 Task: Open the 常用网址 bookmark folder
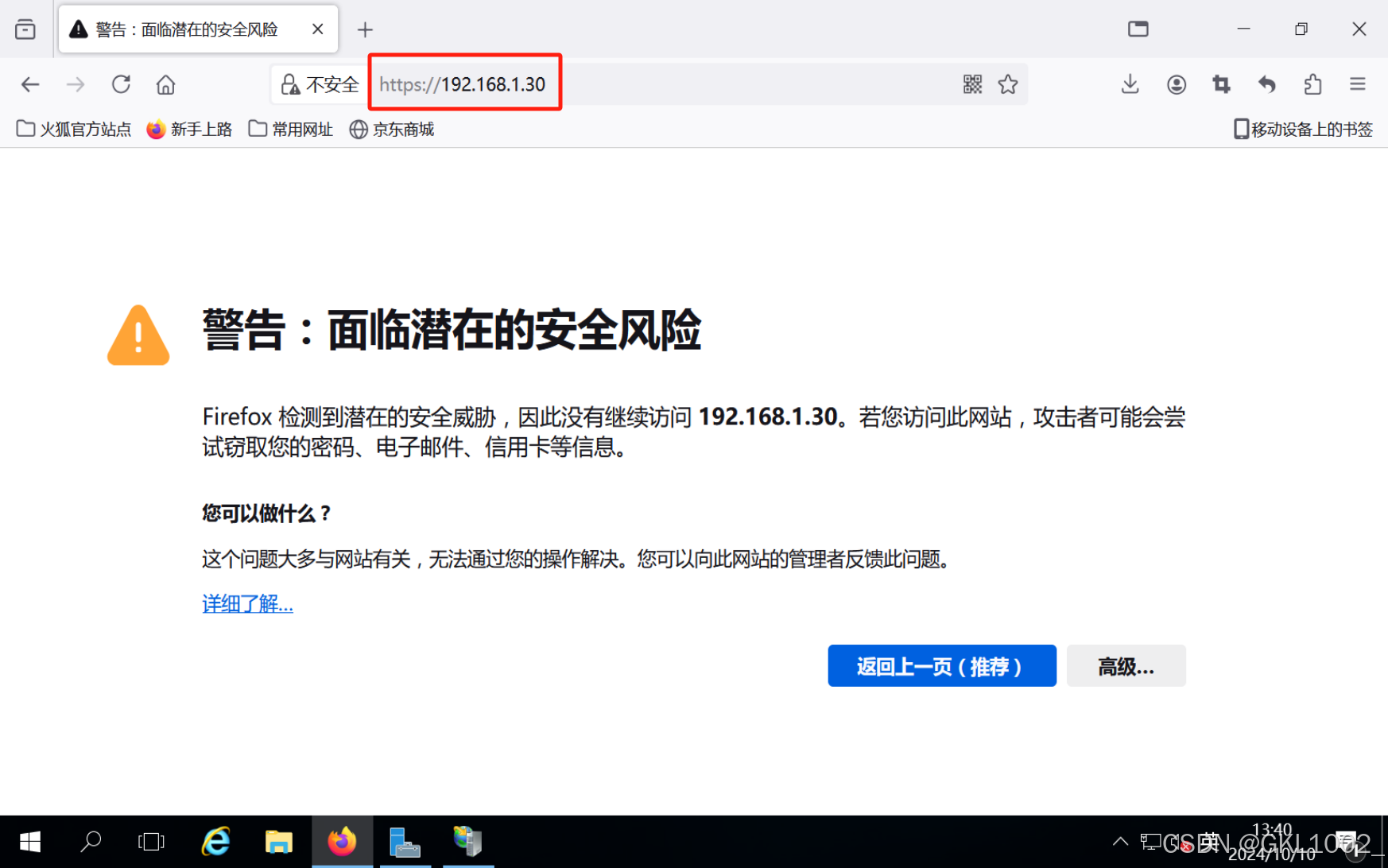pyautogui.click(x=290, y=129)
